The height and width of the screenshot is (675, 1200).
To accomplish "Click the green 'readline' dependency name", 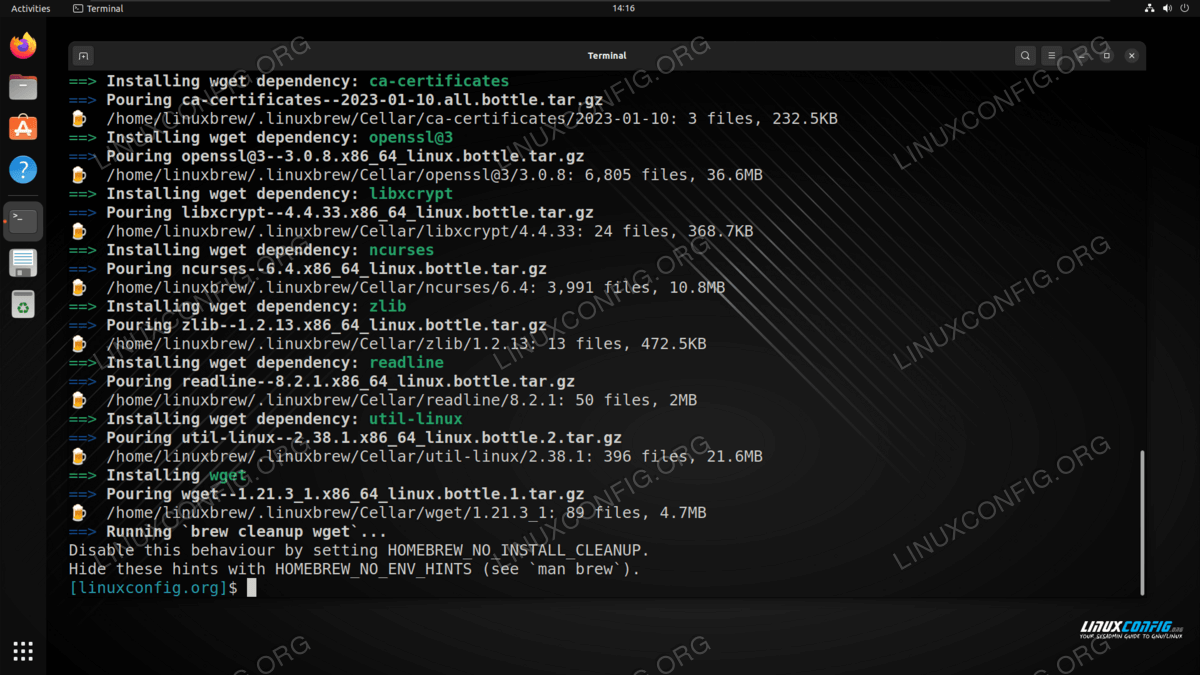I will click(406, 362).
